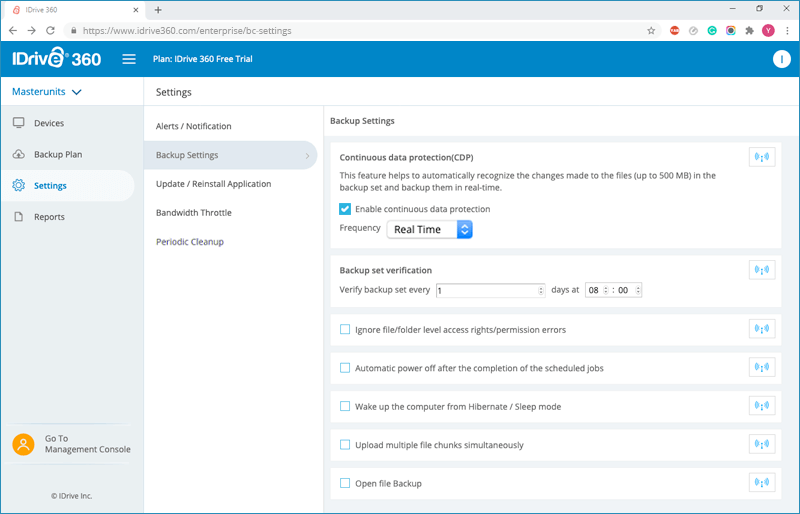Click the verify days number stepper arrows
This screenshot has width=800, height=514.
tap(541, 290)
